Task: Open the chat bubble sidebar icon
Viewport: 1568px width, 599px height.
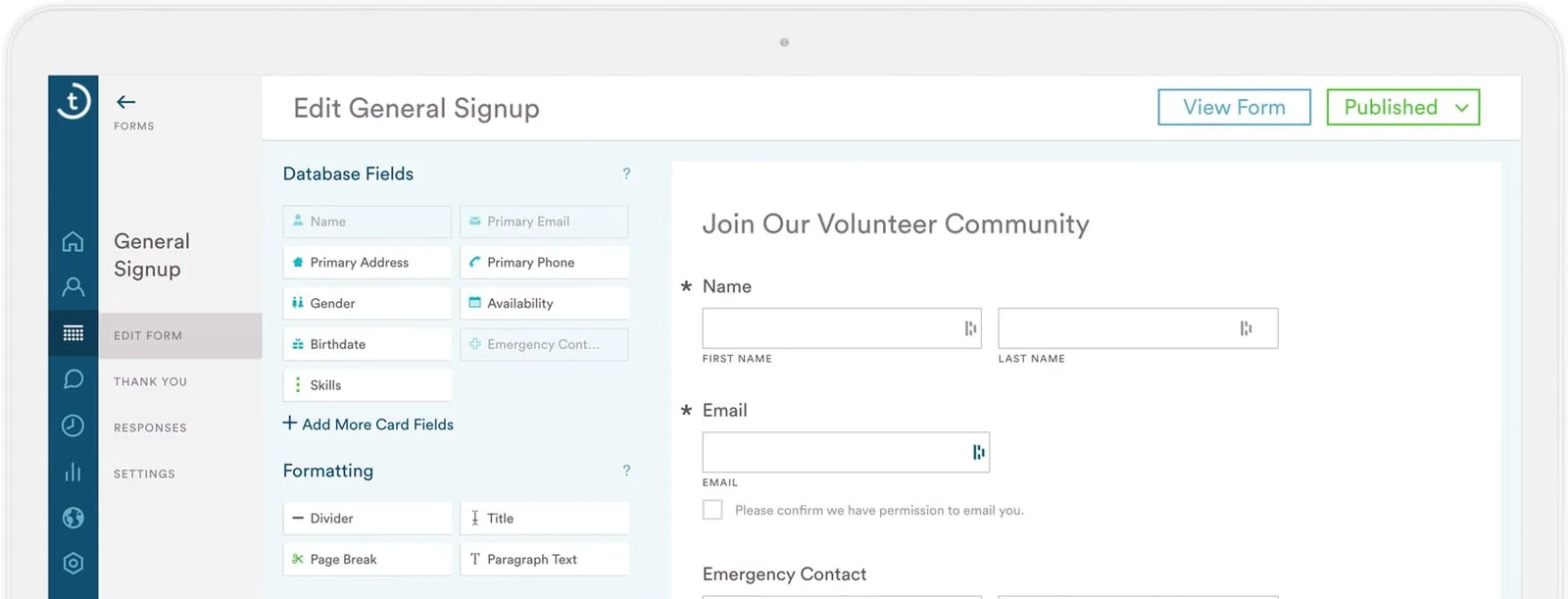Action: tap(73, 379)
